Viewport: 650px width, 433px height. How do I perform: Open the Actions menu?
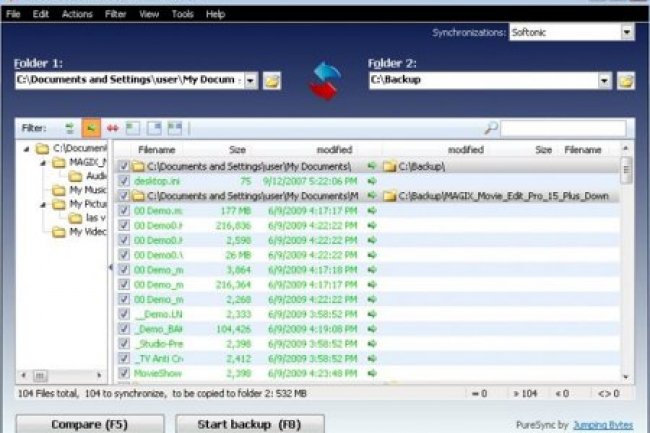click(77, 14)
